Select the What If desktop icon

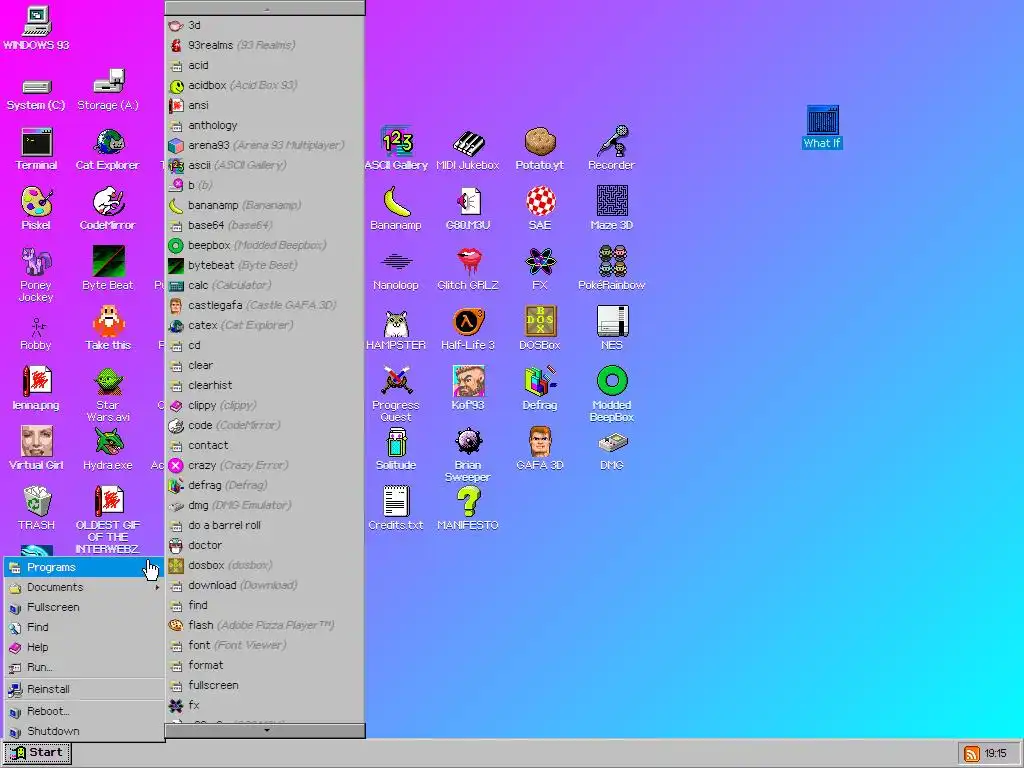tap(822, 127)
